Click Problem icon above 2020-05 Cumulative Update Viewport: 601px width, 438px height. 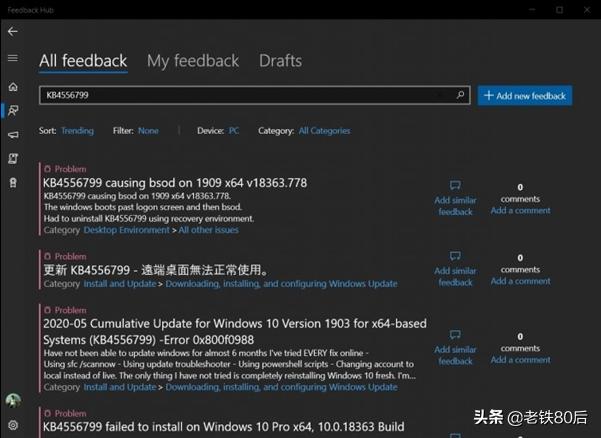(x=47, y=310)
